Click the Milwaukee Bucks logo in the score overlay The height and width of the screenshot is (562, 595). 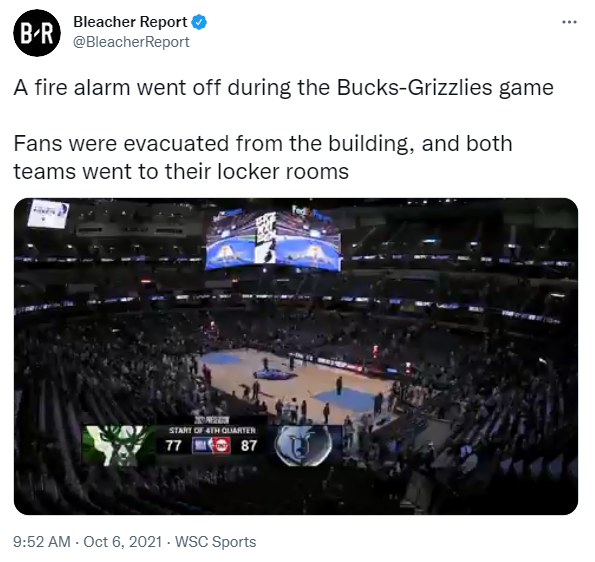tap(118, 445)
